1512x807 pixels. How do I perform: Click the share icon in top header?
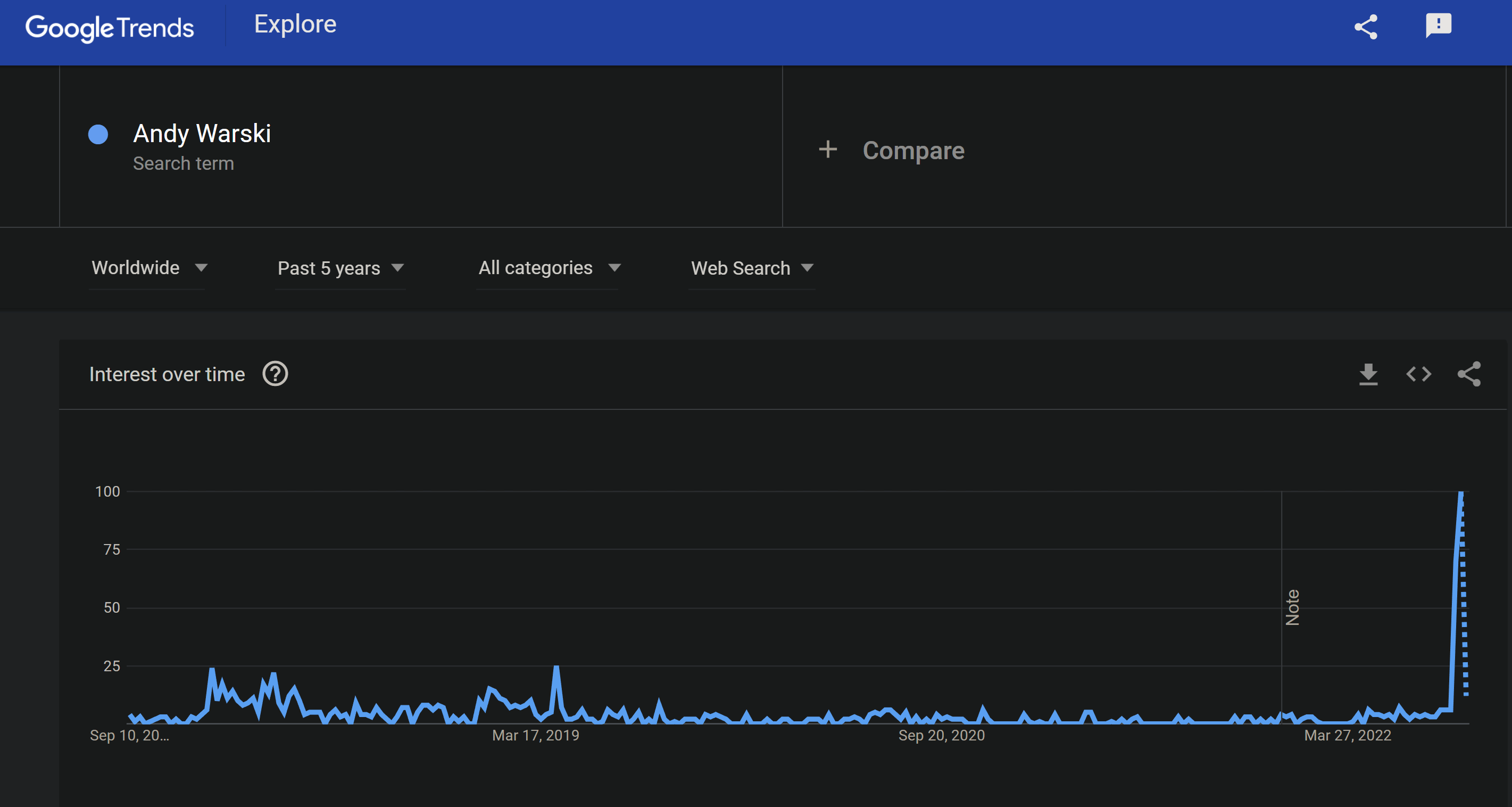1365,27
